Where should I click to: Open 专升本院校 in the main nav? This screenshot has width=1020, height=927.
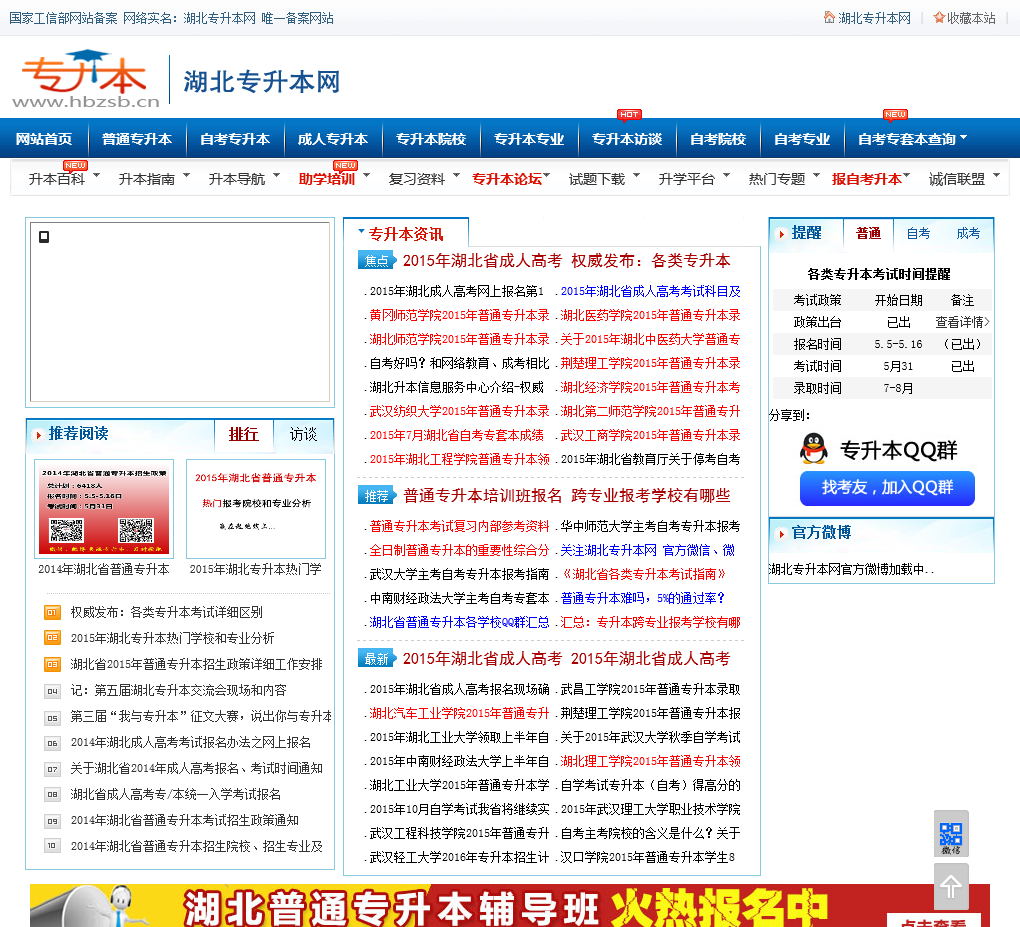[x=431, y=139]
